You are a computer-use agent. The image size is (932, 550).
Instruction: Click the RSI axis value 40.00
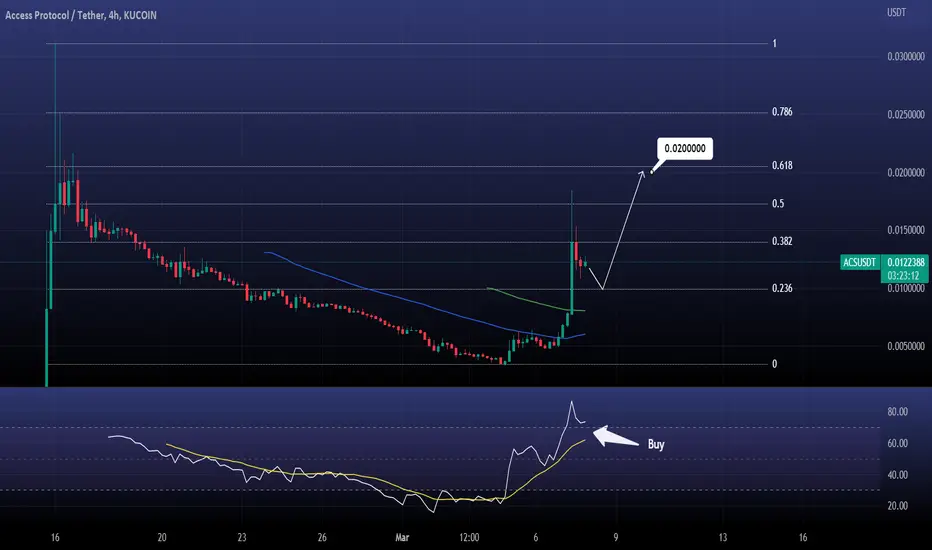(898, 474)
